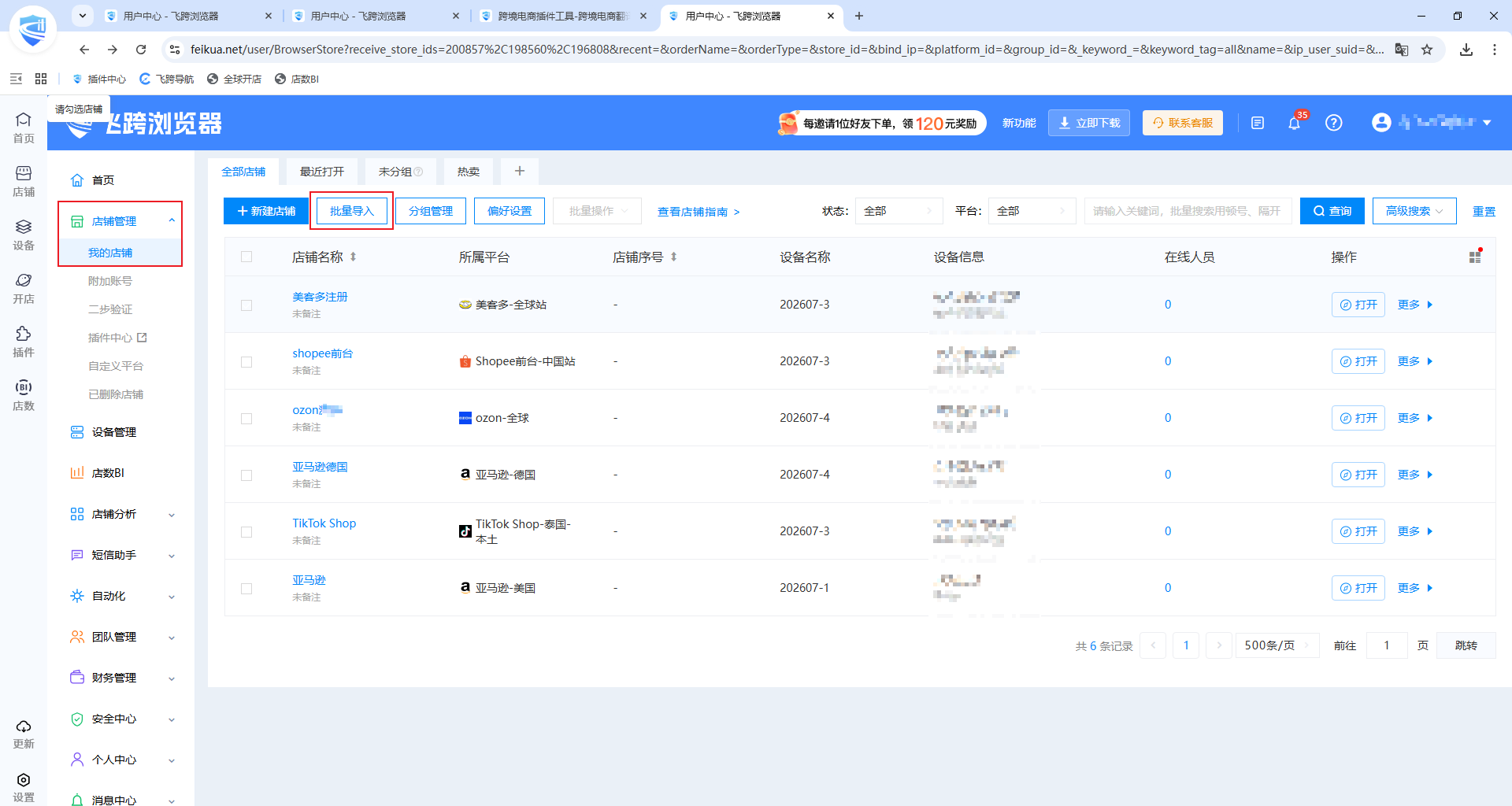Screen dimensions: 1512x806
Task: Open the 店铺 icon in the left rail
Action: click(24, 180)
